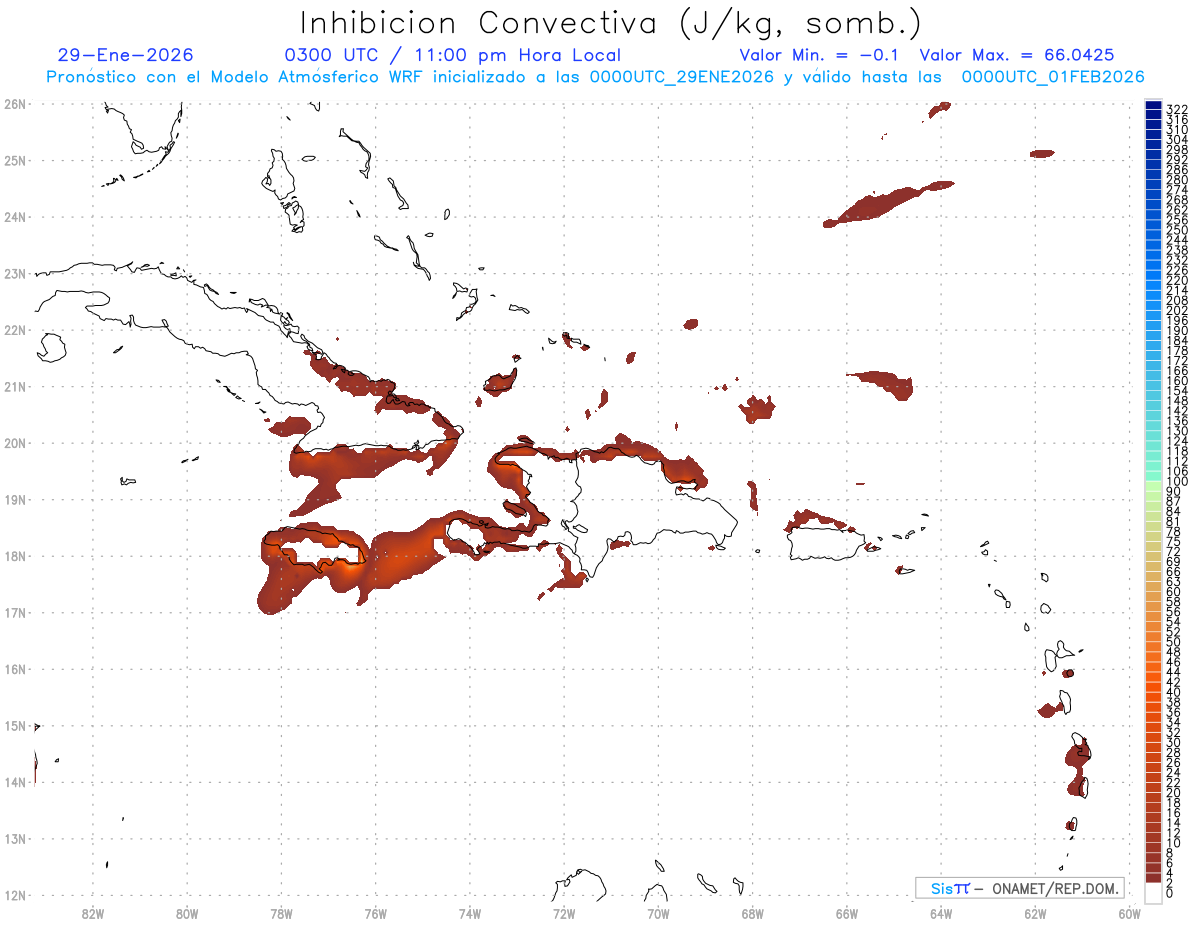The image size is (1200, 927).
Task: Click the '12N' latitude label
Action: click(x=14, y=895)
